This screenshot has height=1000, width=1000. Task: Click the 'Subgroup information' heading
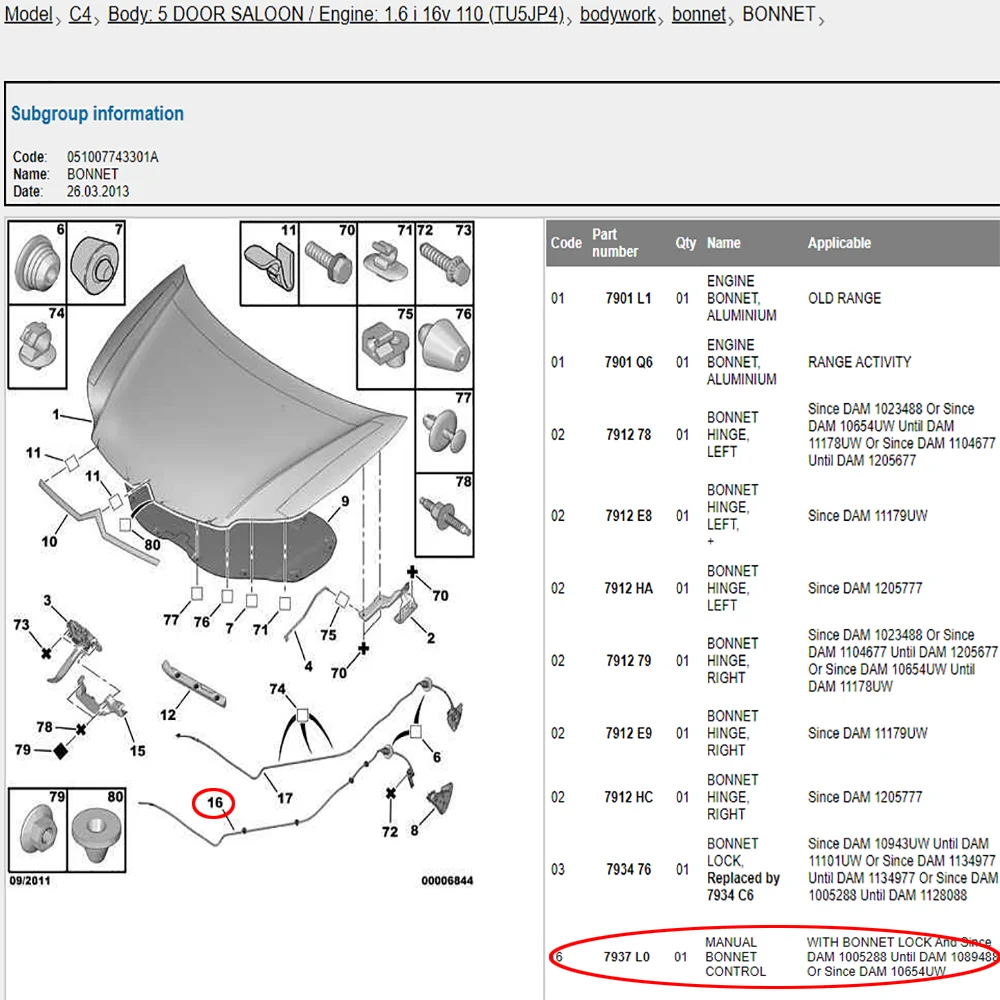[x=98, y=114]
